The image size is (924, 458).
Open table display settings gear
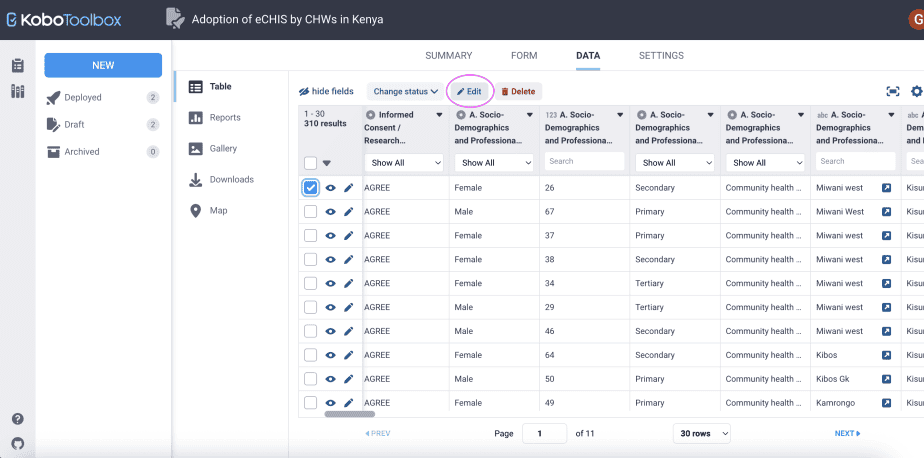[917, 91]
